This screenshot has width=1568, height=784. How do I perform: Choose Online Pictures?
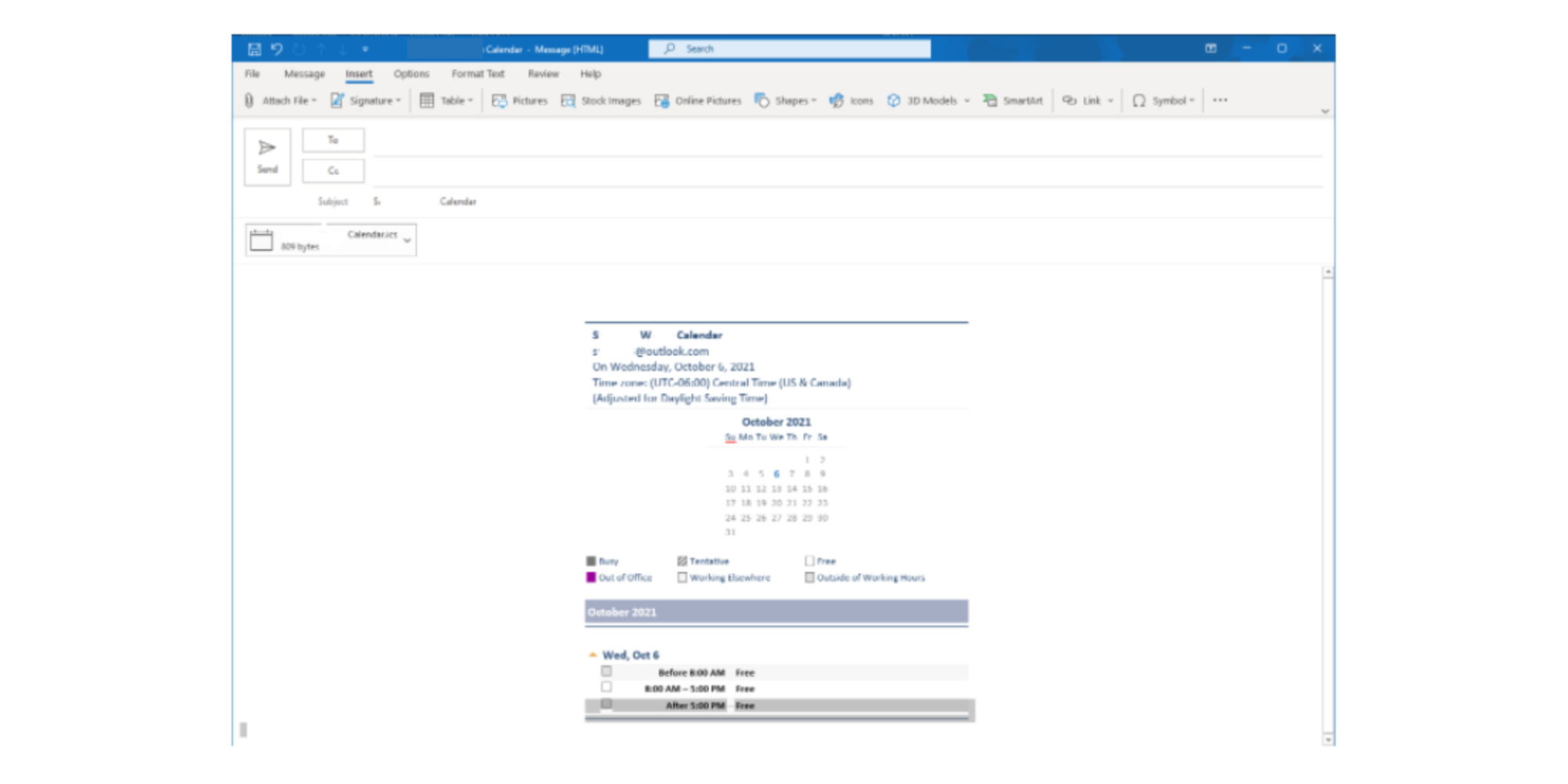tap(697, 100)
